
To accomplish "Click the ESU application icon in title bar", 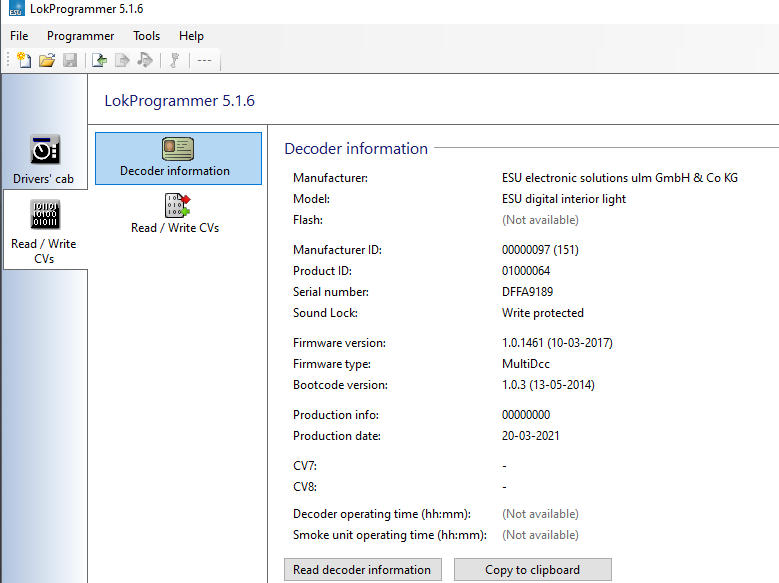I will [x=16, y=8].
